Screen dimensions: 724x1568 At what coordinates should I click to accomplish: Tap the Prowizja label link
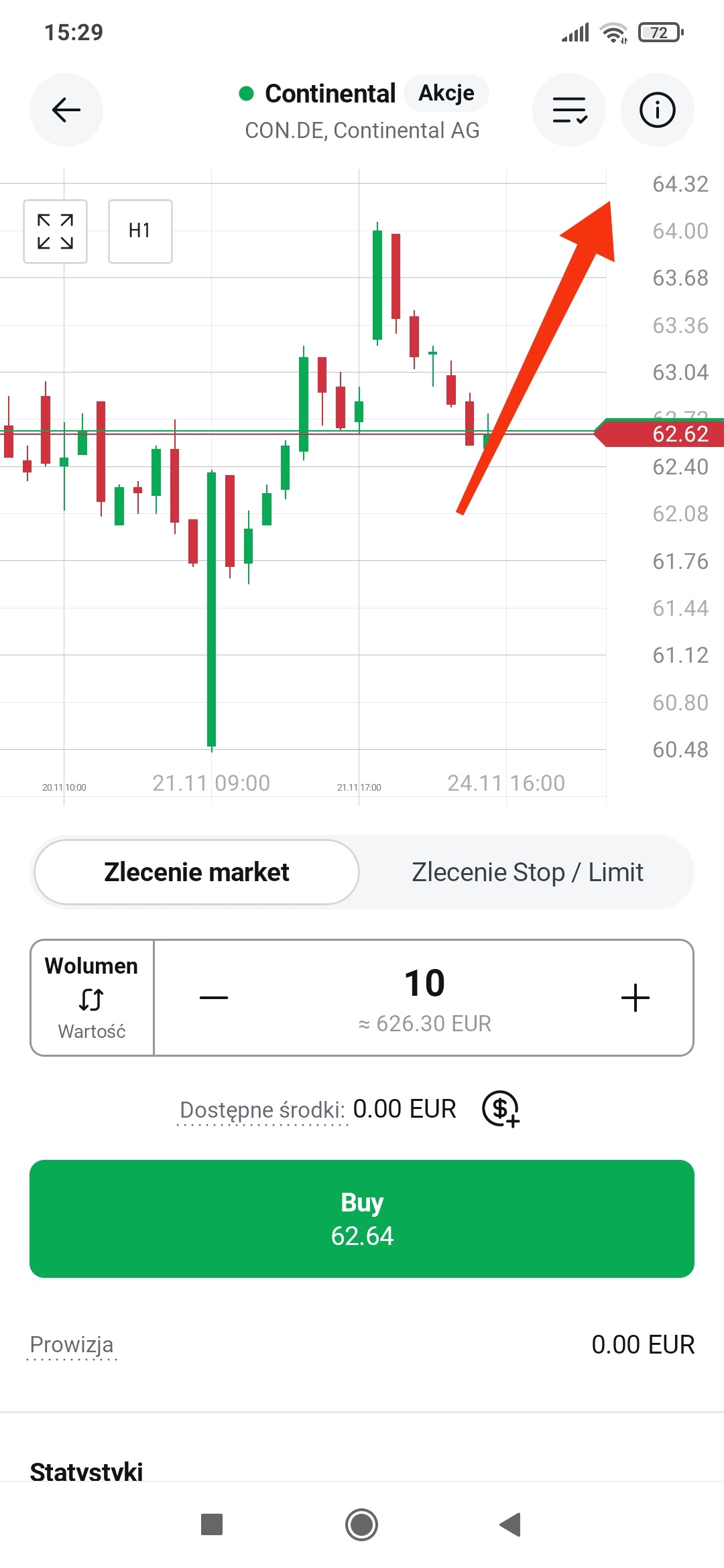(72, 1345)
